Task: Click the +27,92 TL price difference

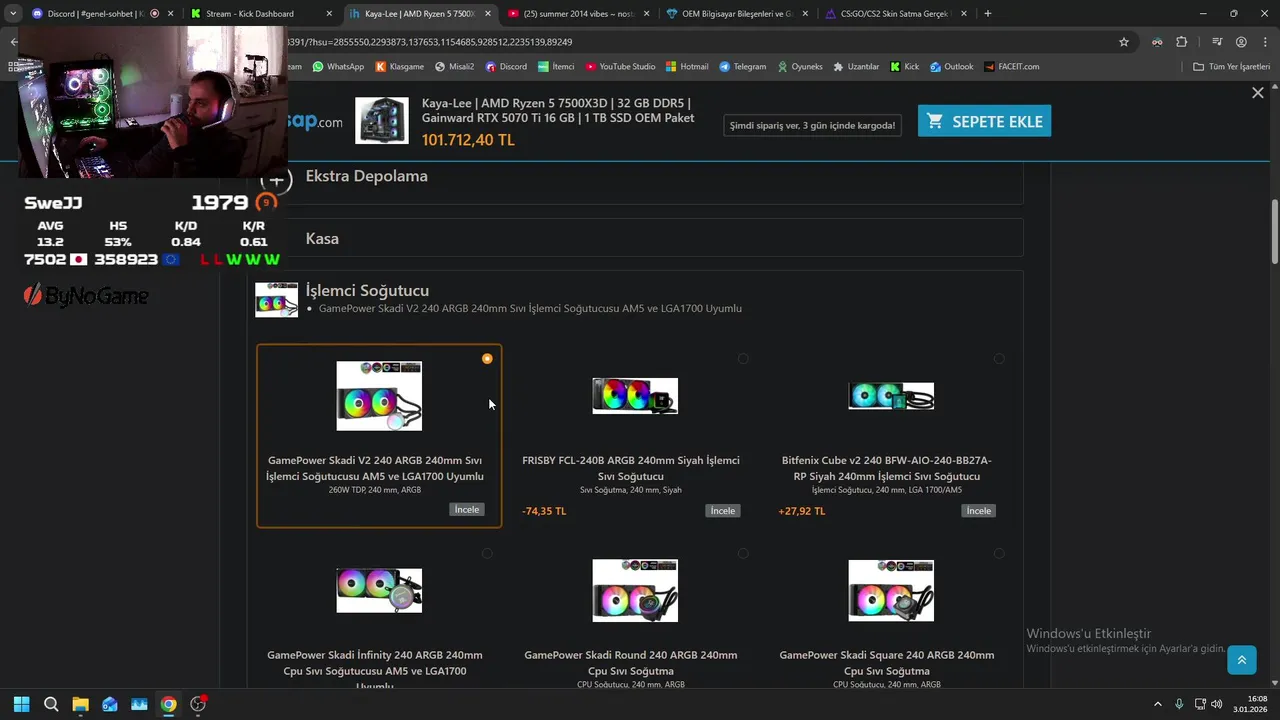Action: click(802, 511)
